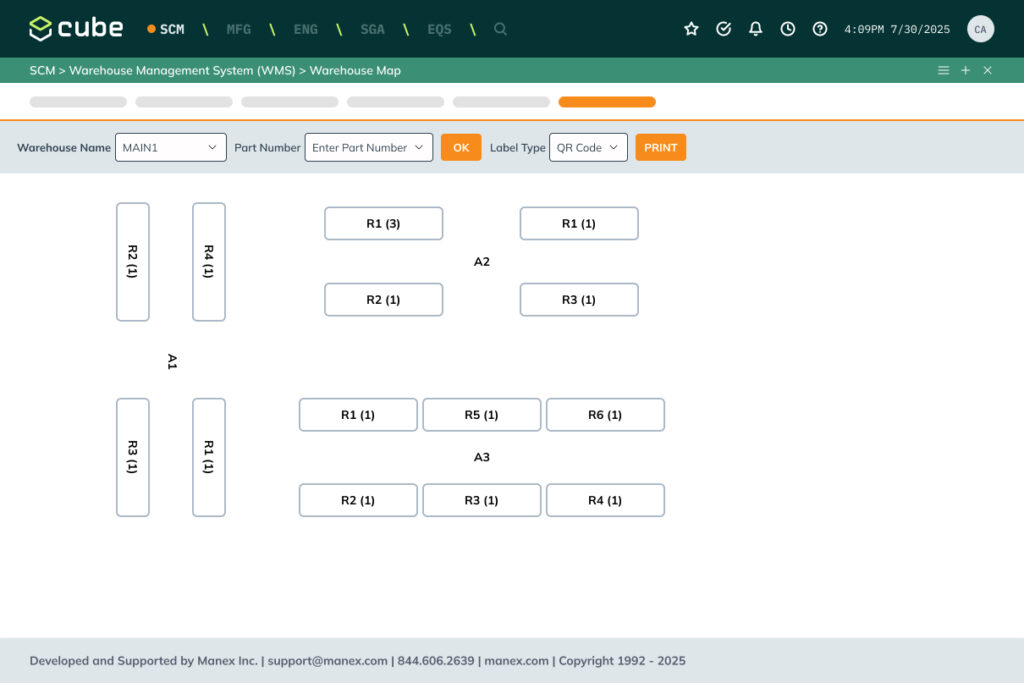Click the PRINT button
This screenshot has width=1024, height=683.
tap(660, 147)
